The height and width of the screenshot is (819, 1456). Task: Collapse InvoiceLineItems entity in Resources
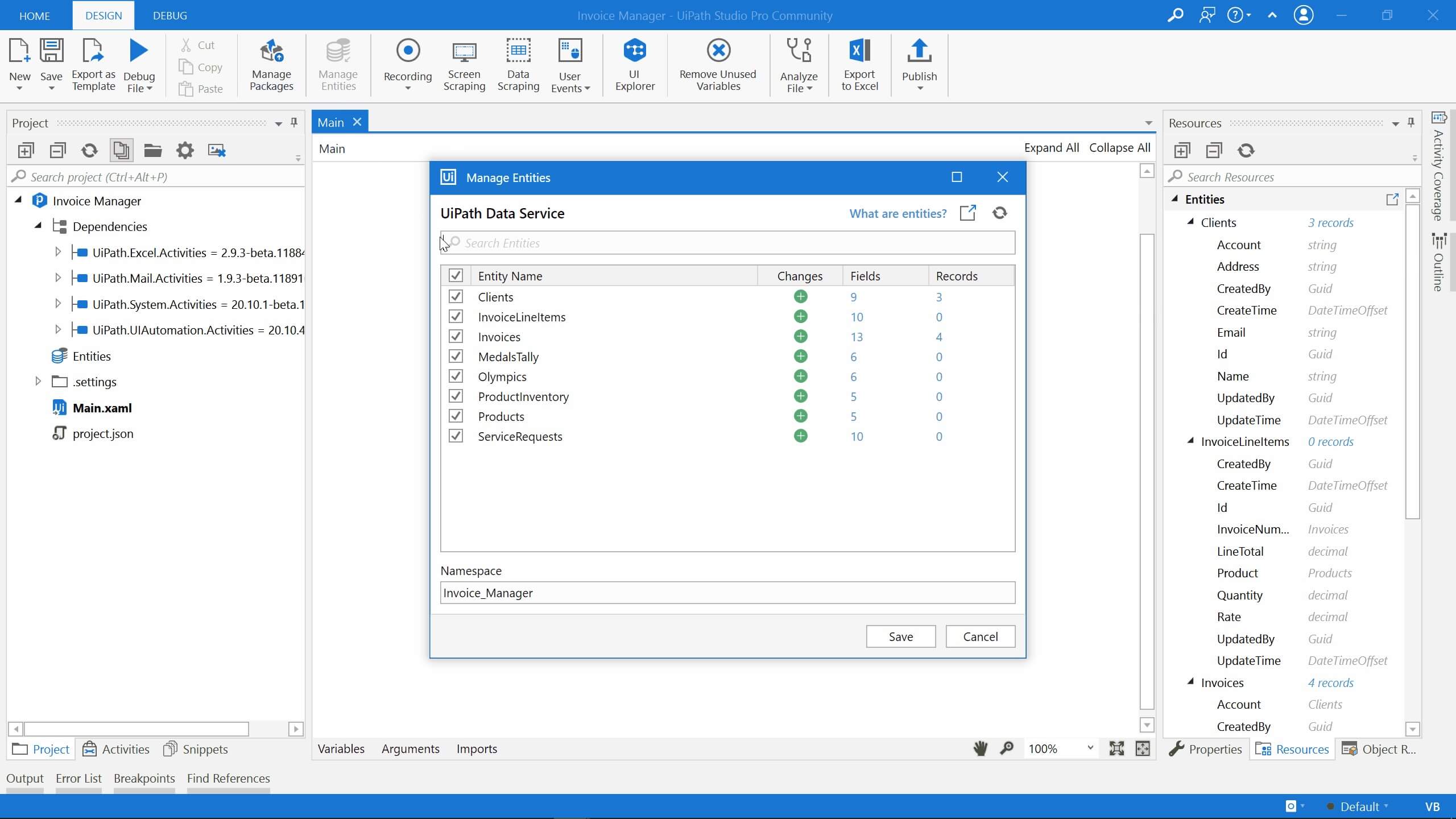[x=1190, y=441]
